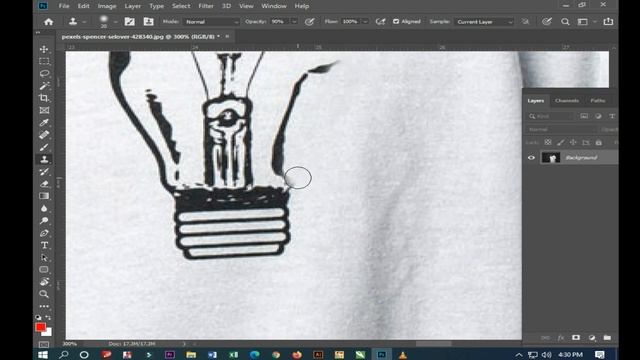This screenshot has height=360, width=640.
Task: Open the Type menu
Action: click(156, 6)
